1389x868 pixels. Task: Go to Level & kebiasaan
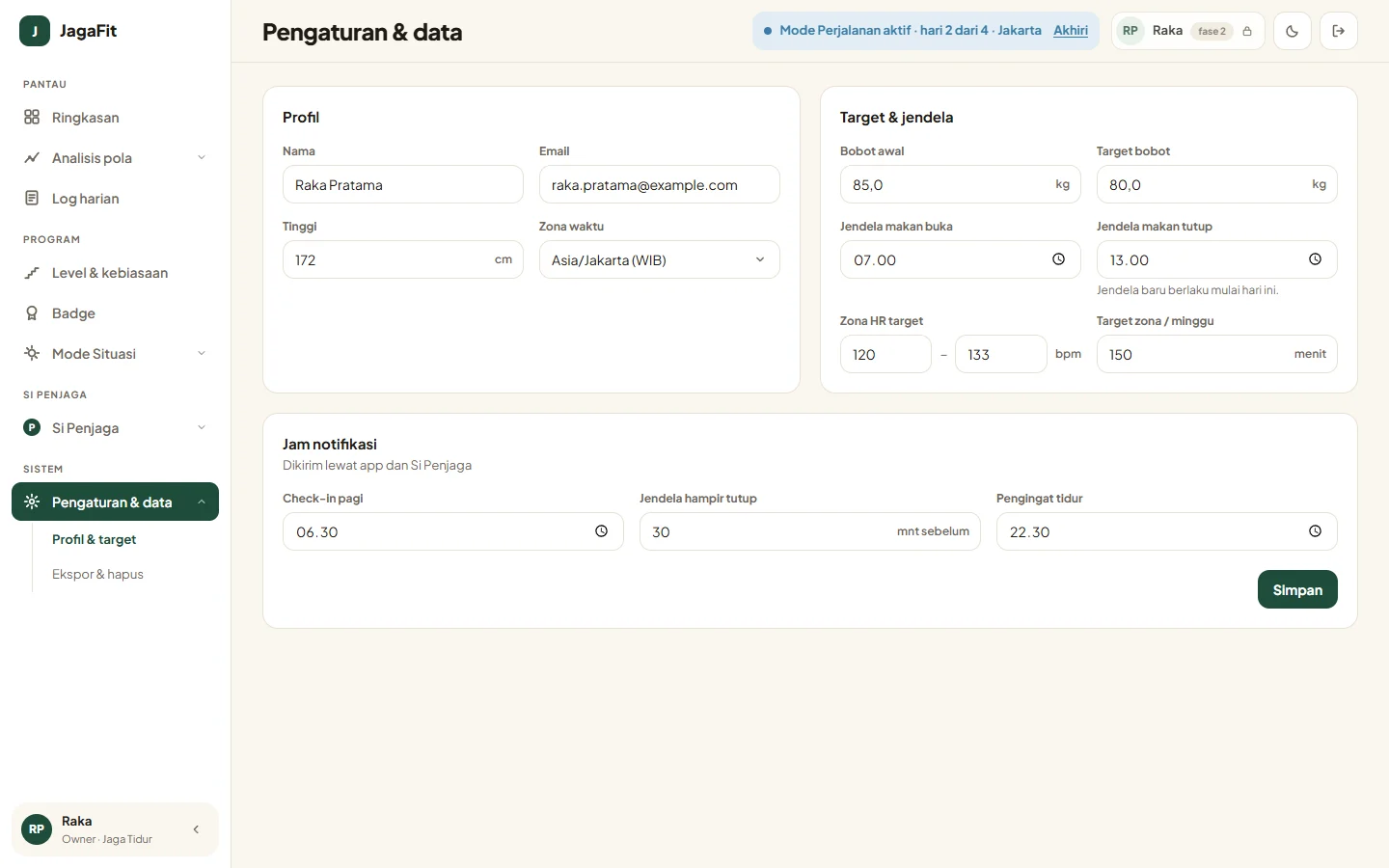click(x=115, y=273)
